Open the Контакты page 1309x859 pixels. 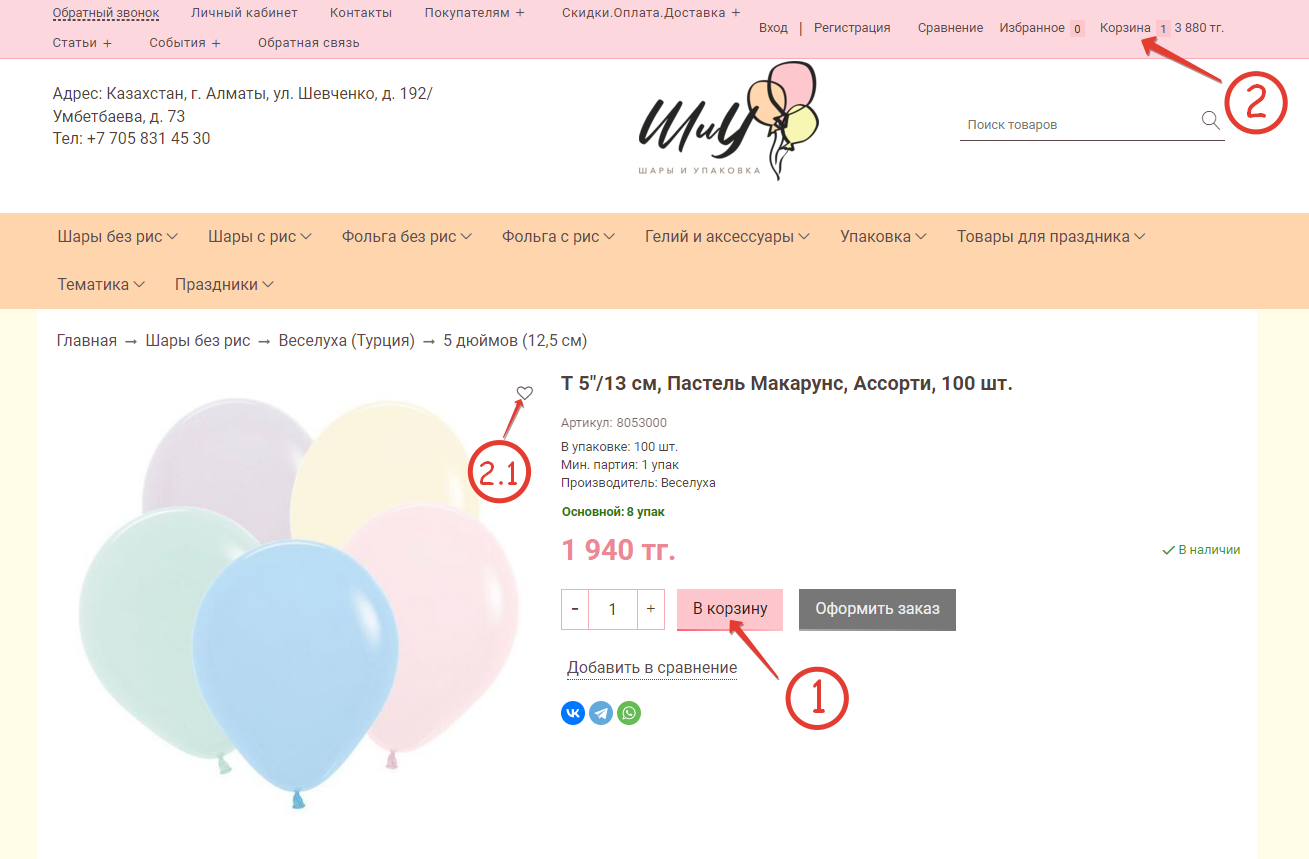tap(361, 13)
